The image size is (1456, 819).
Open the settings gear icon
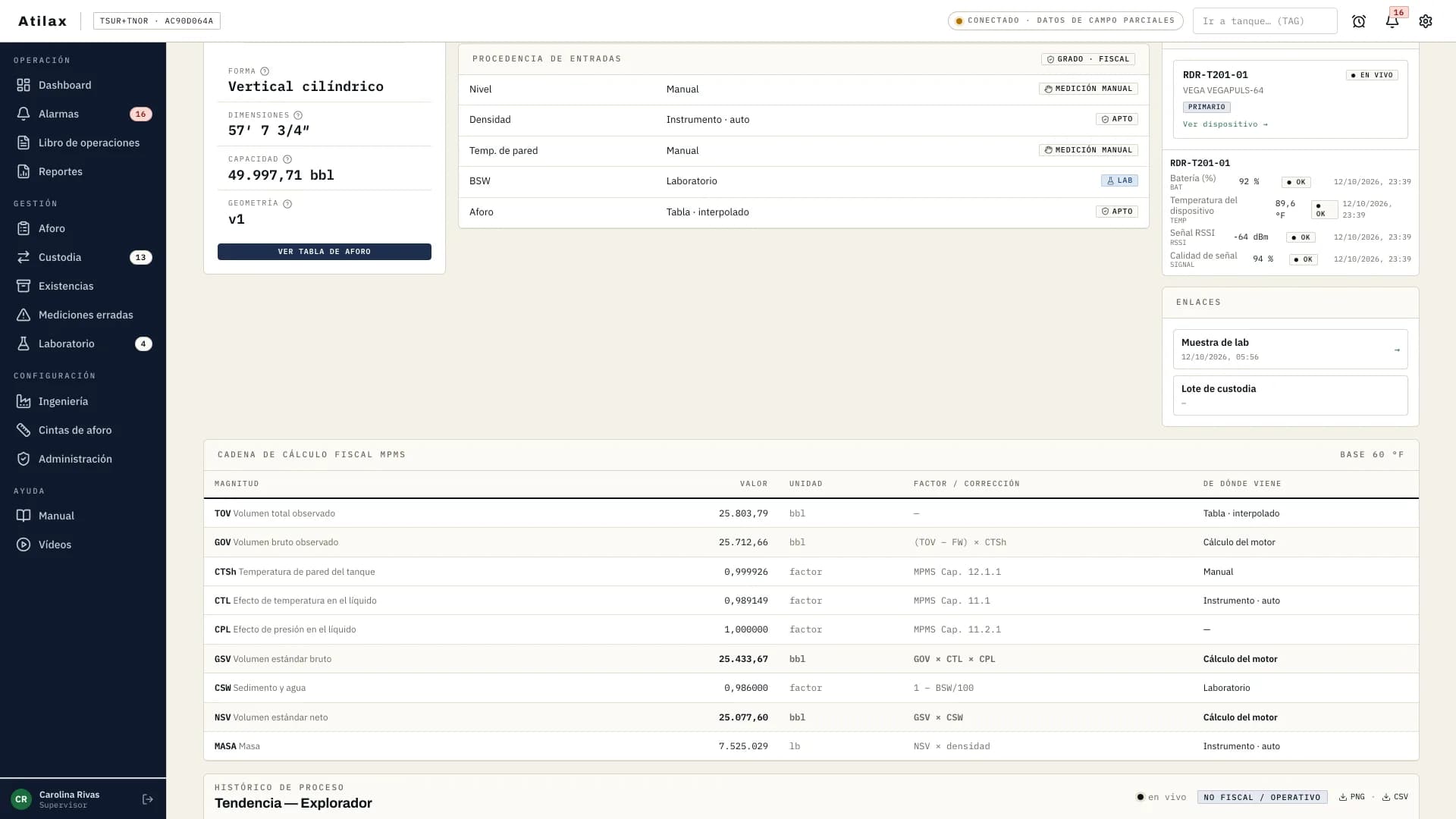pos(1426,21)
